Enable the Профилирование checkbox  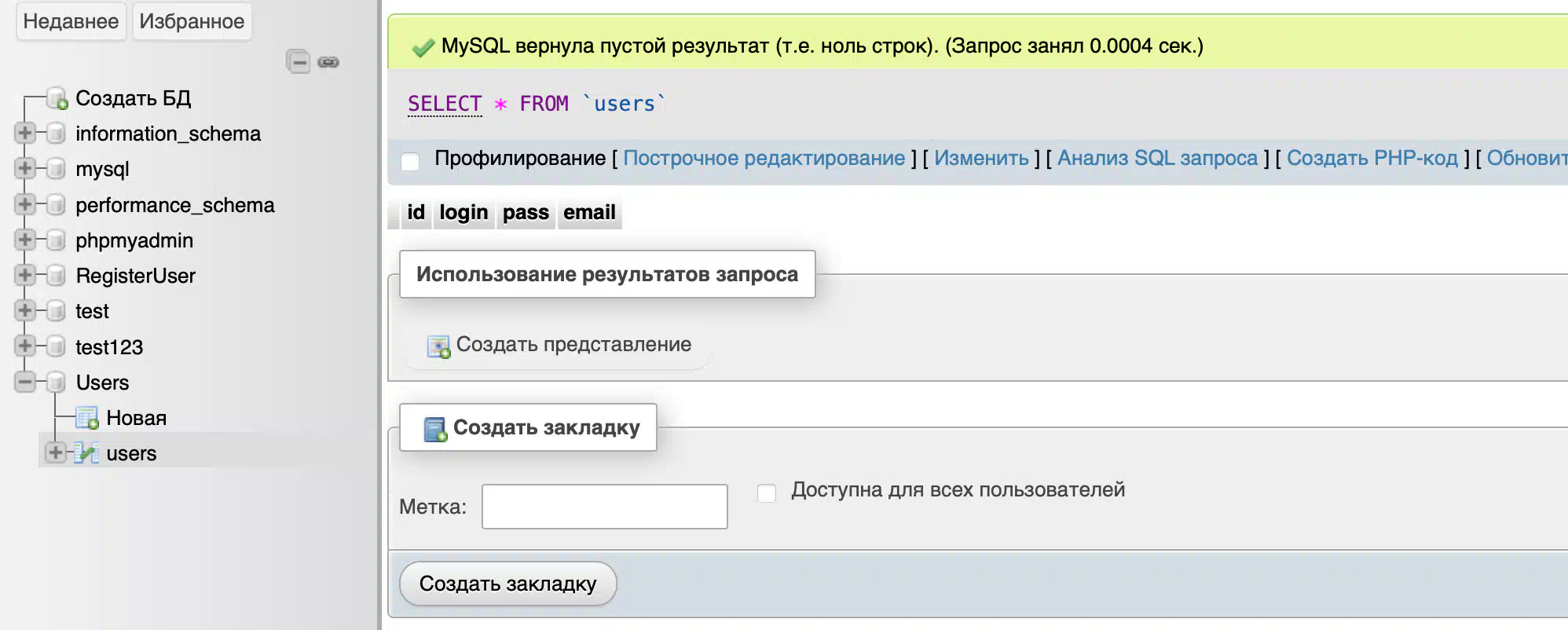[x=410, y=162]
